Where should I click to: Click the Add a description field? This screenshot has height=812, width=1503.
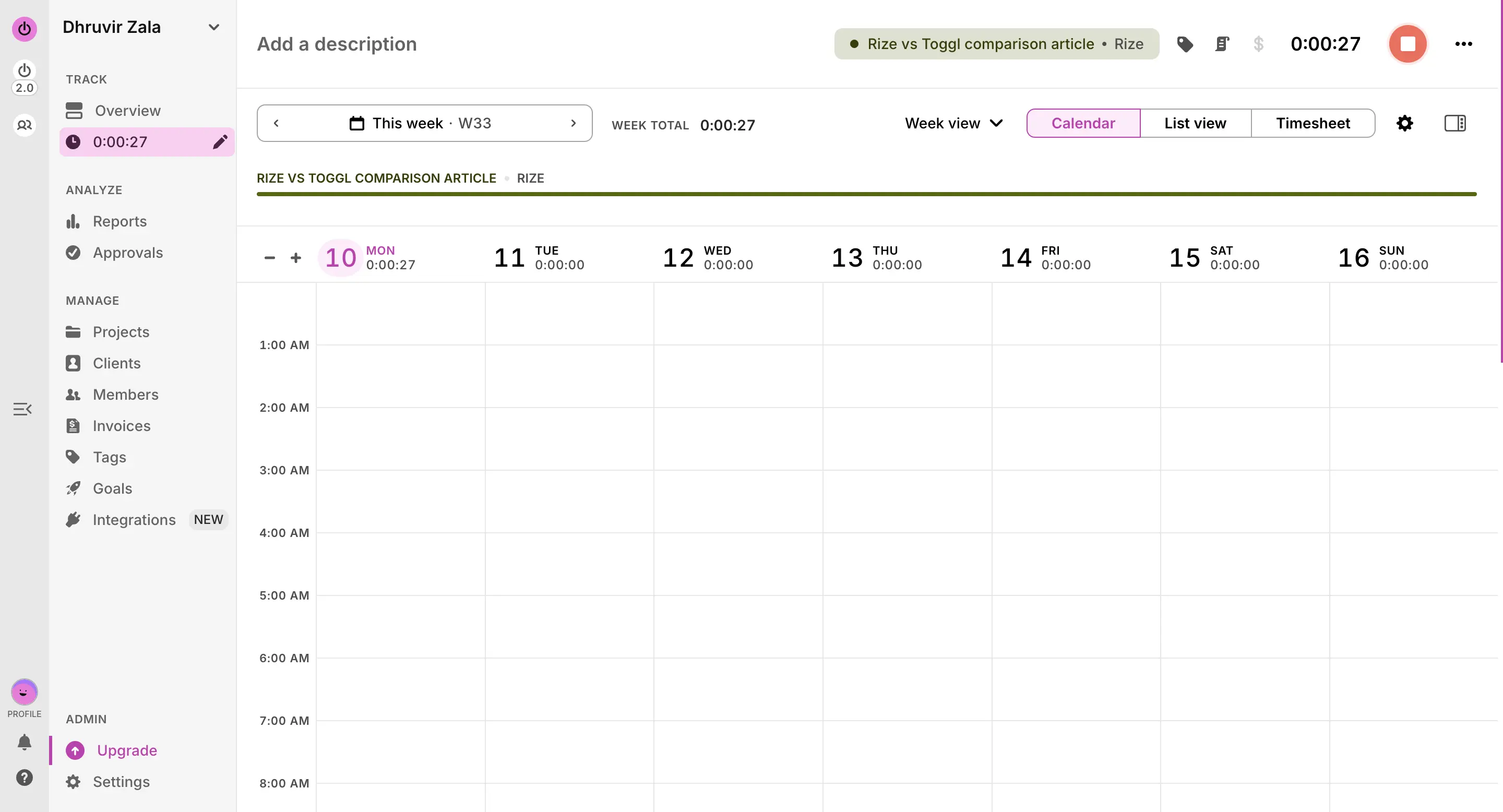tap(337, 44)
